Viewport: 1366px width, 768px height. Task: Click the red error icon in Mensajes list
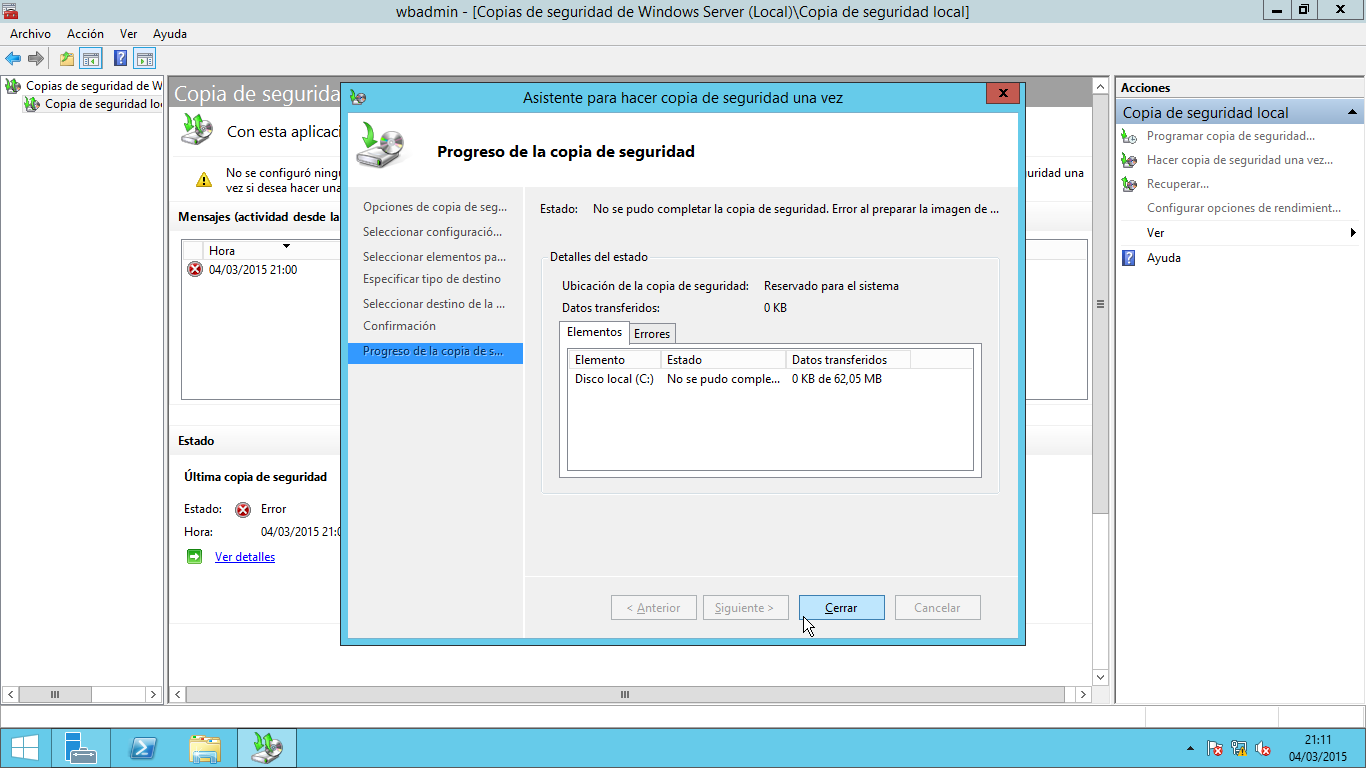click(x=195, y=269)
